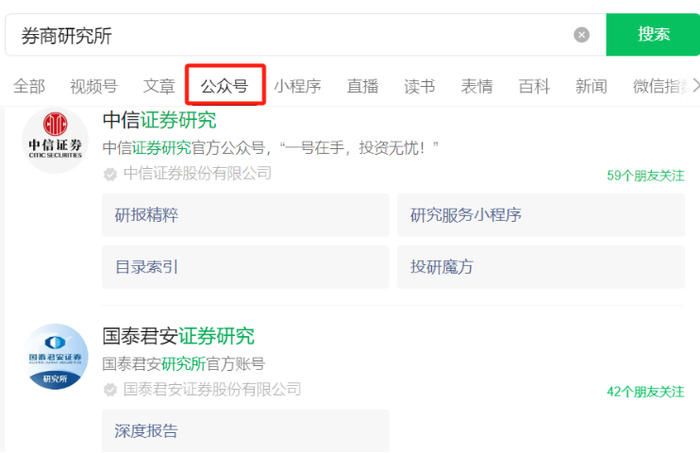The image size is (700, 453).
Task: Click the 国泰君安研究所 logo avatar
Action: 55,357
